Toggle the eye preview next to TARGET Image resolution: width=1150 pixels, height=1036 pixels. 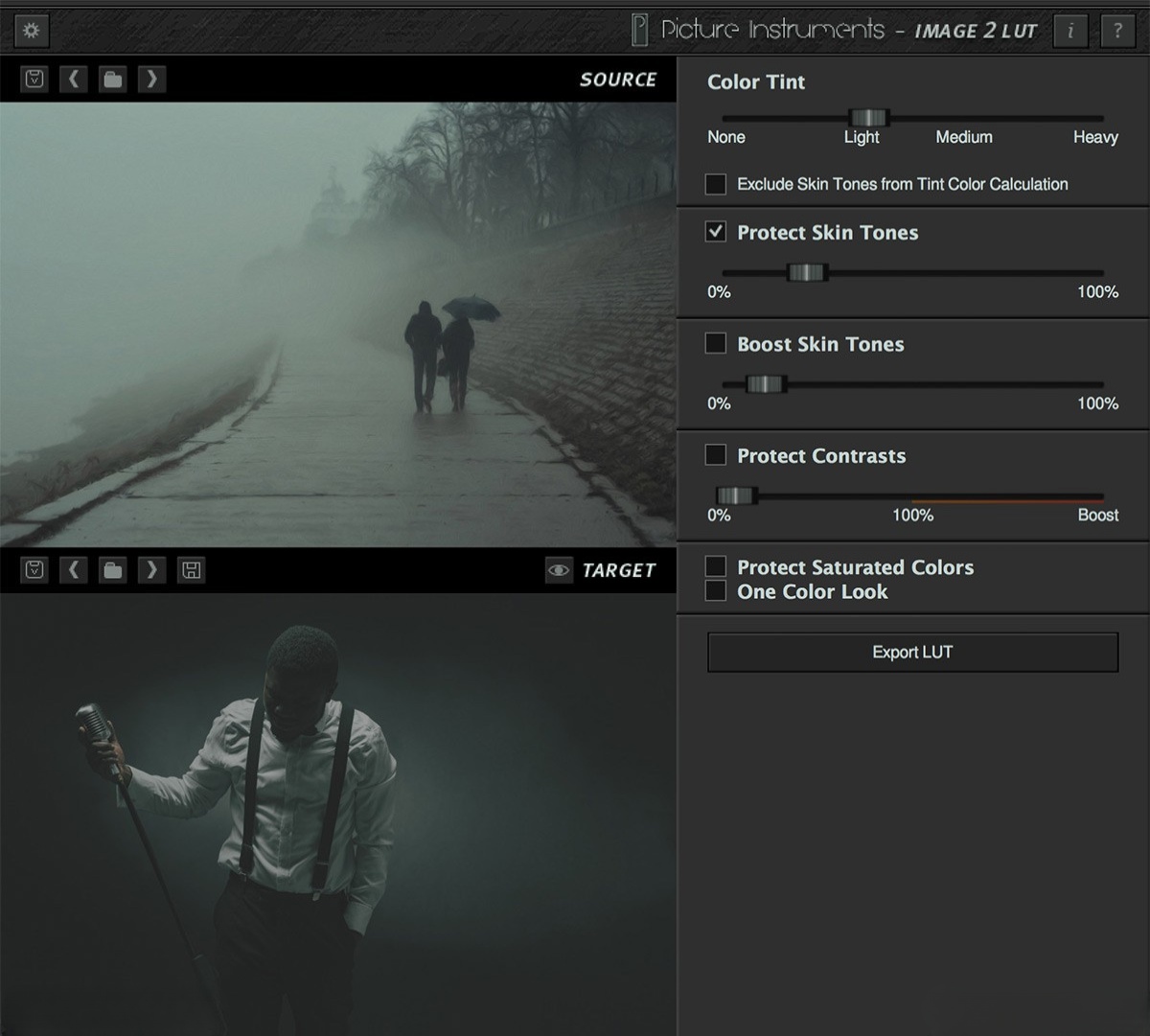click(558, 569)
